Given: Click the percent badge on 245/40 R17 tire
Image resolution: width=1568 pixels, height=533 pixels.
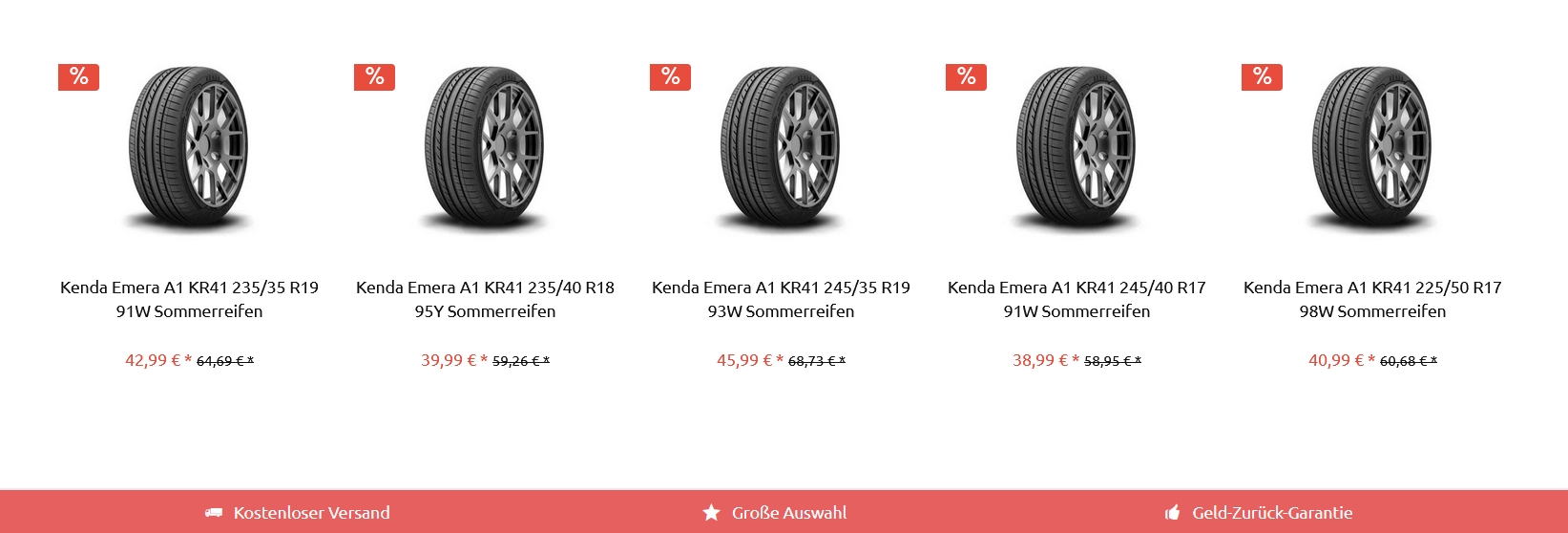Looking at the screenshot, I should pos(966,77).
